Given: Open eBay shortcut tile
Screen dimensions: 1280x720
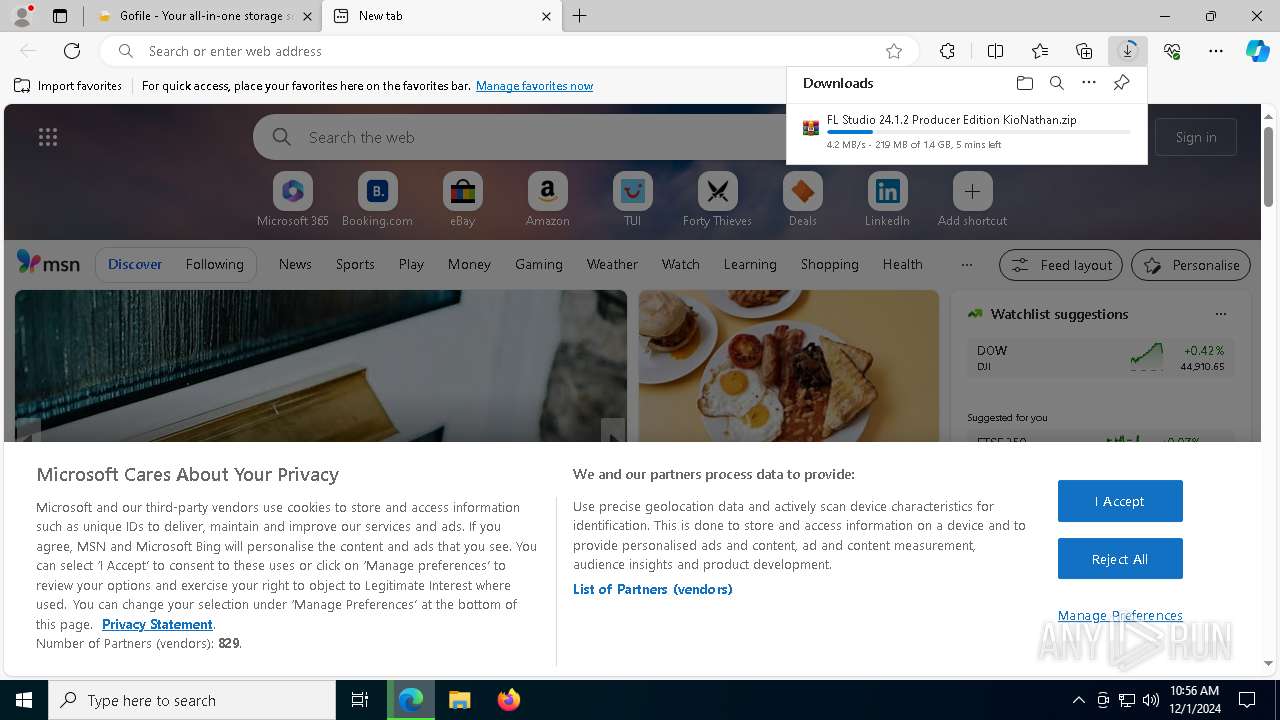Looking at the screenshot, I should click(x=462, y=199).
